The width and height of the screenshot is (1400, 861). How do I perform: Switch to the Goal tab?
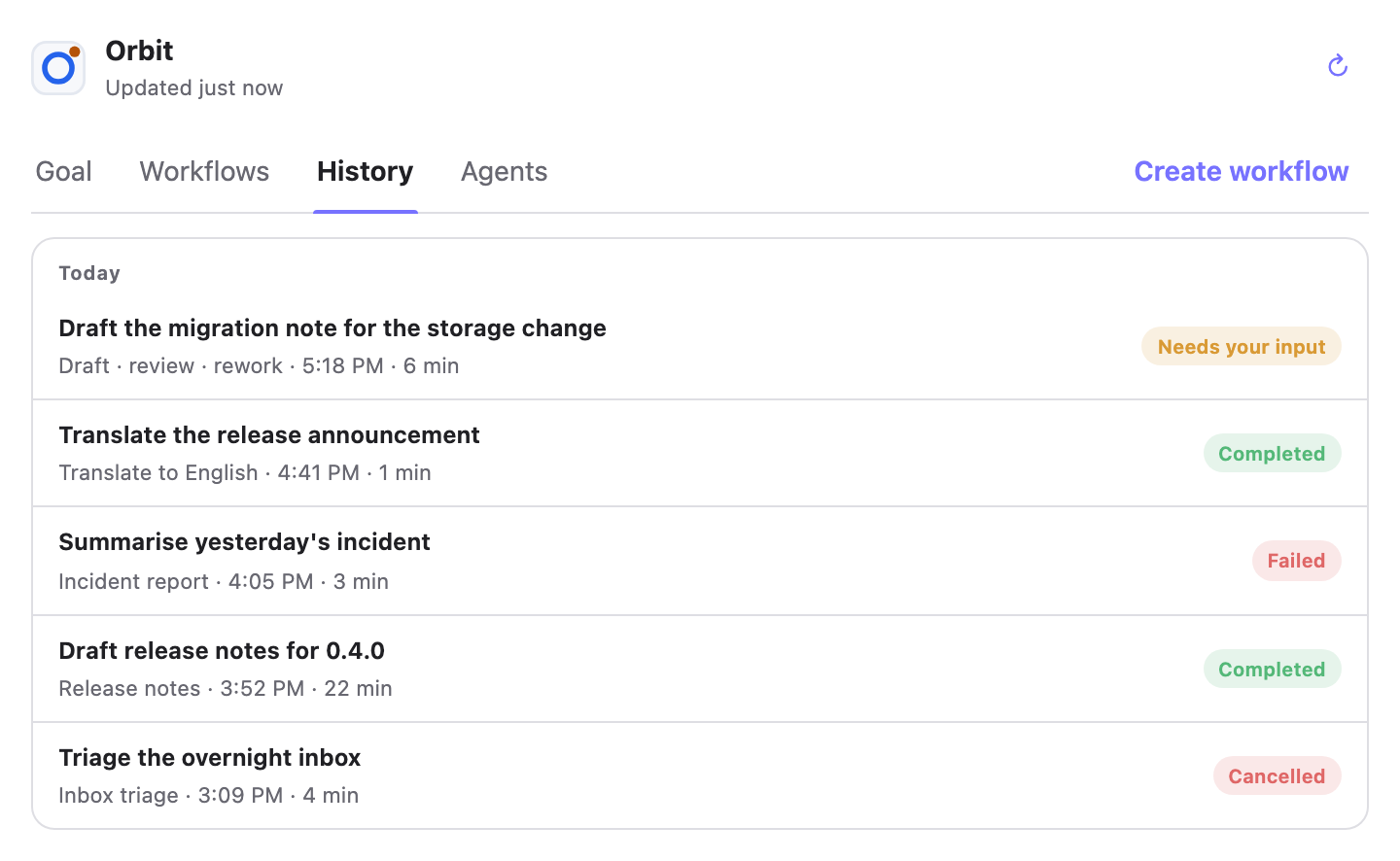pos(64,172)
